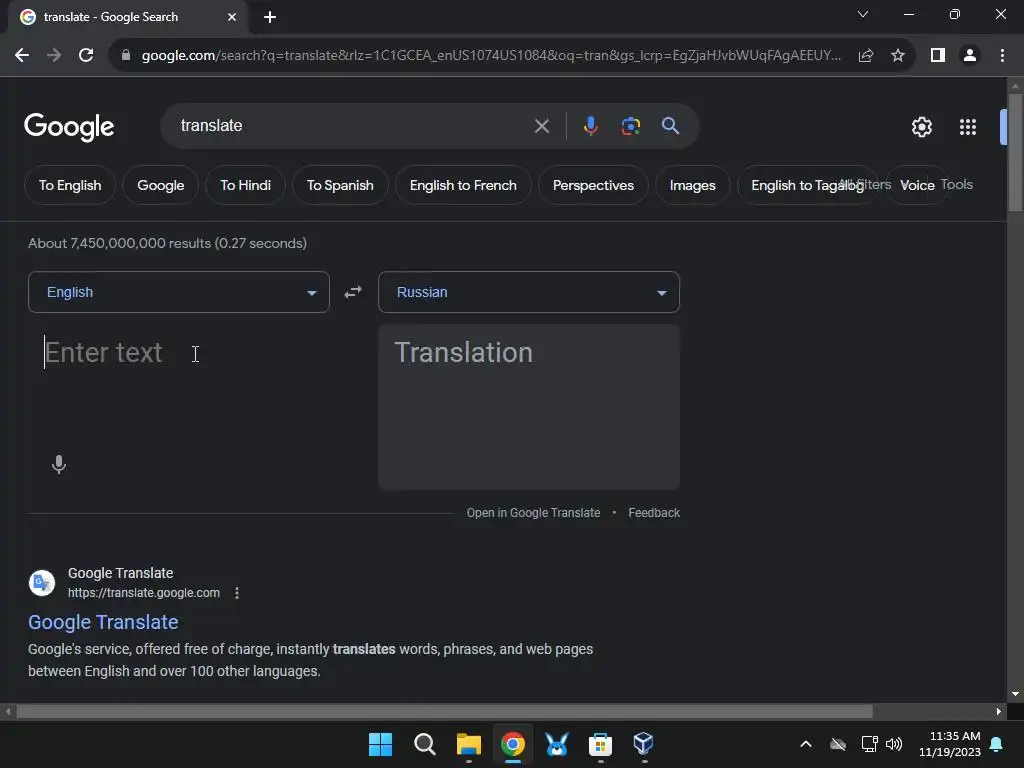Start voice search with the microphone icon
The image size is (1024, 768).
click(590, 125)
